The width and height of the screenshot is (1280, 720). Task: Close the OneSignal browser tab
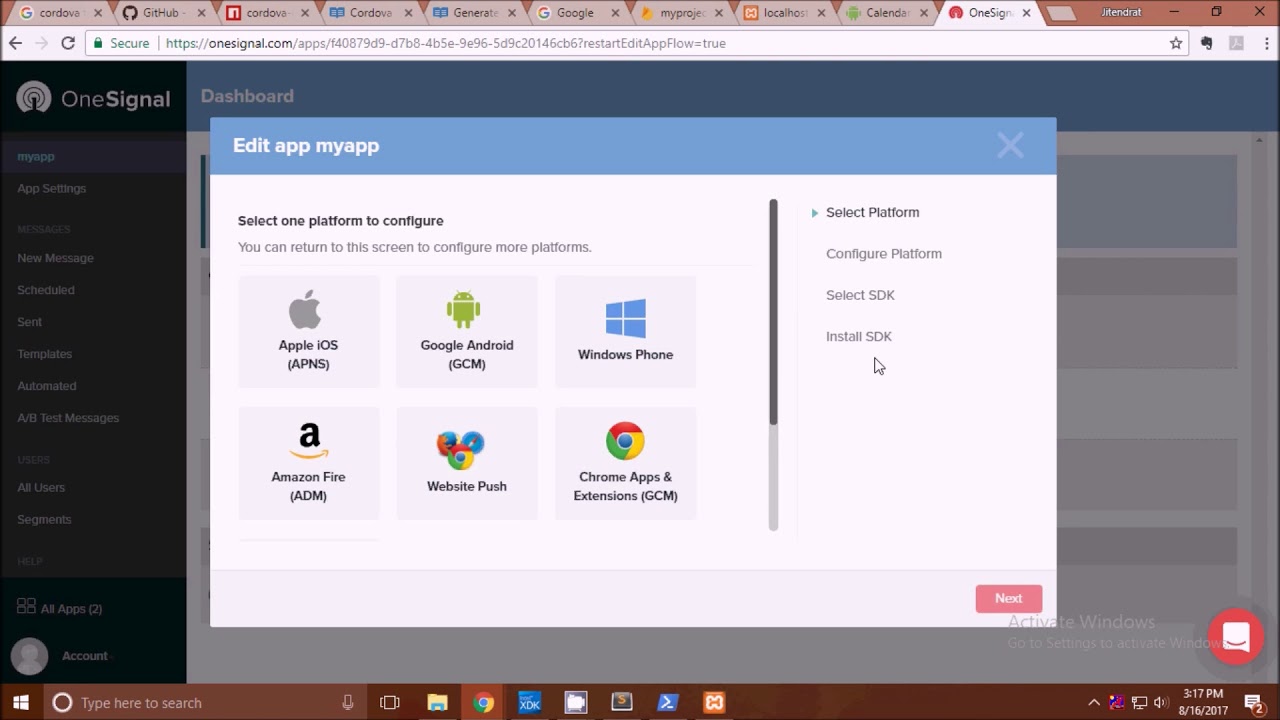pyautogui.click(x=1026, y=13)
